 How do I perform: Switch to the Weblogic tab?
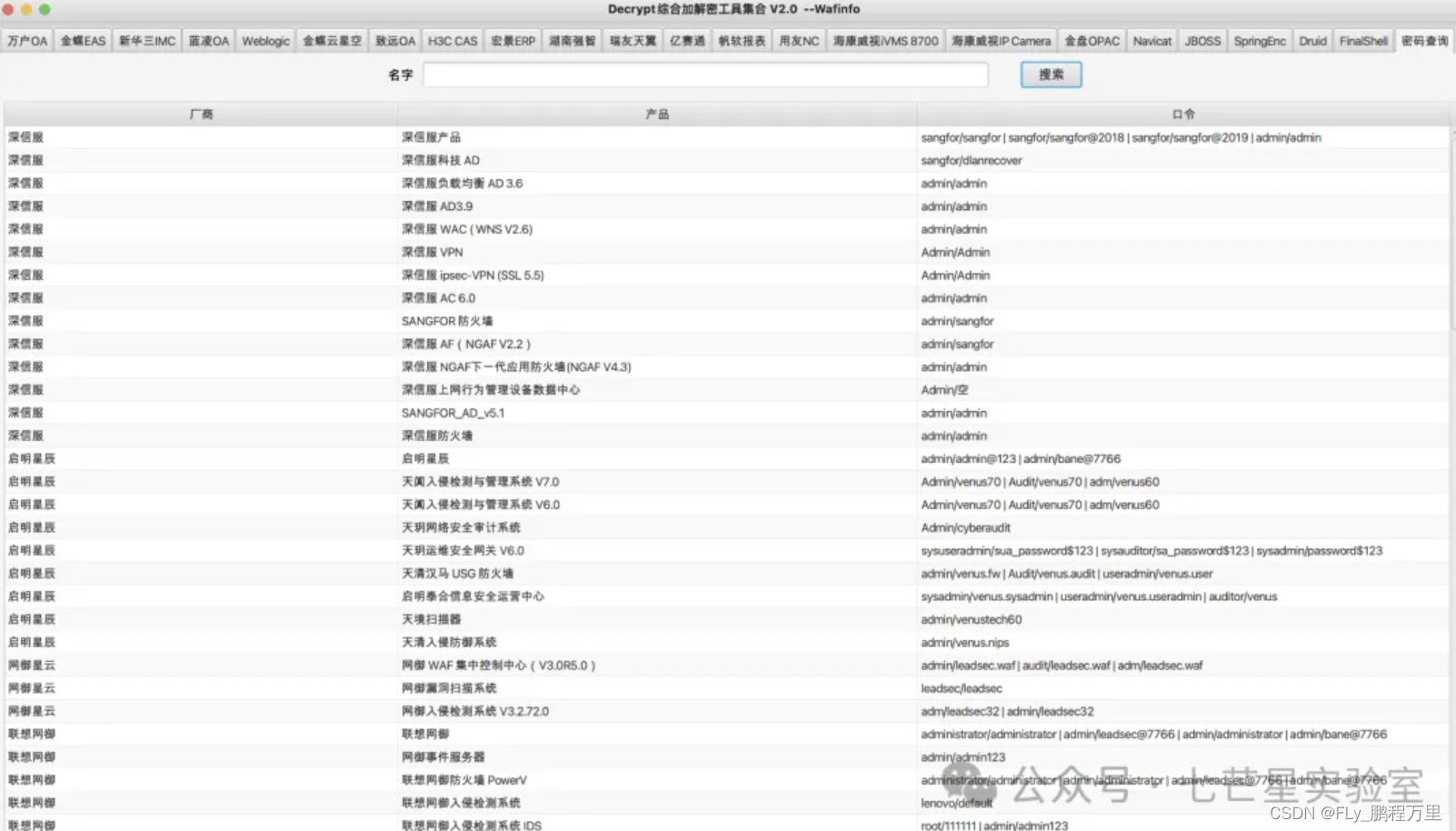[265, 41]
